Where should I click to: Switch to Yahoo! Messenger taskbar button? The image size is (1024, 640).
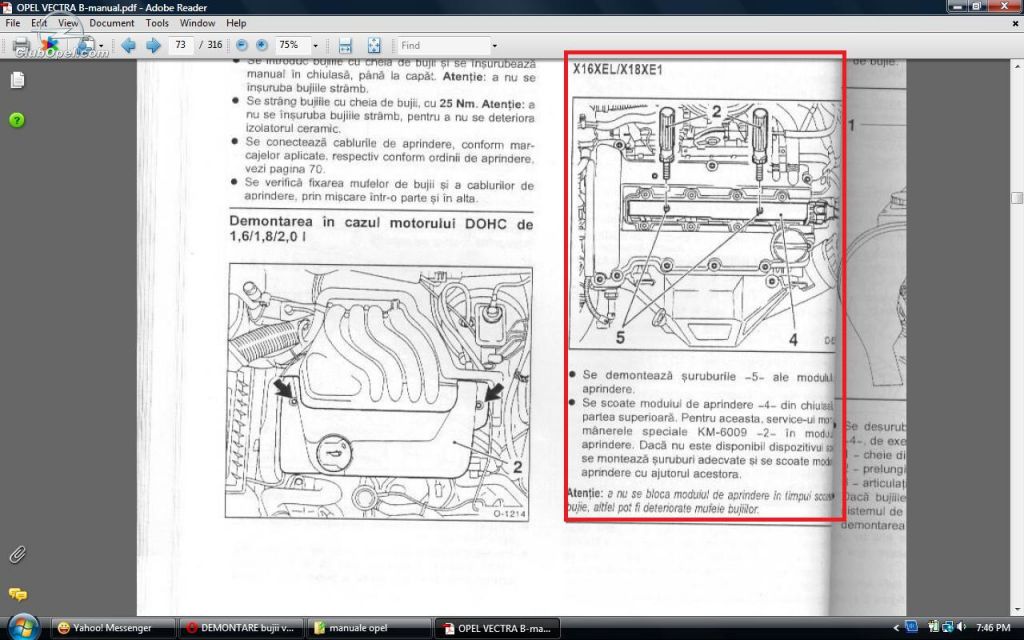[x=112, y=628]
